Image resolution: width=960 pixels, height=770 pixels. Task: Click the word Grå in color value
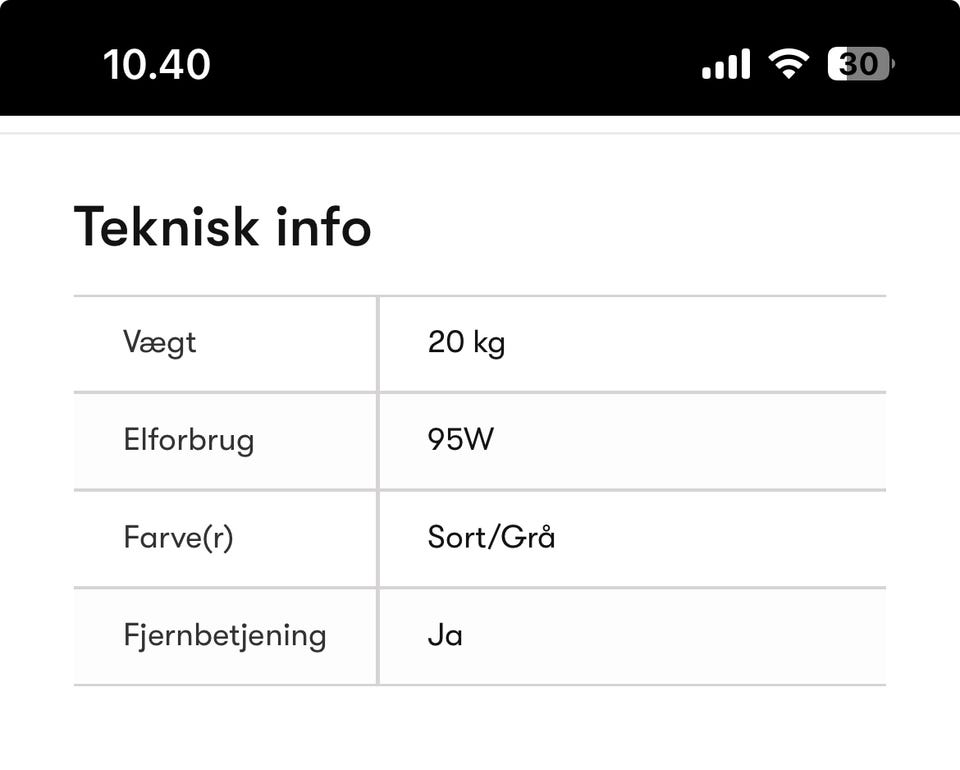[x=528, y=538]
